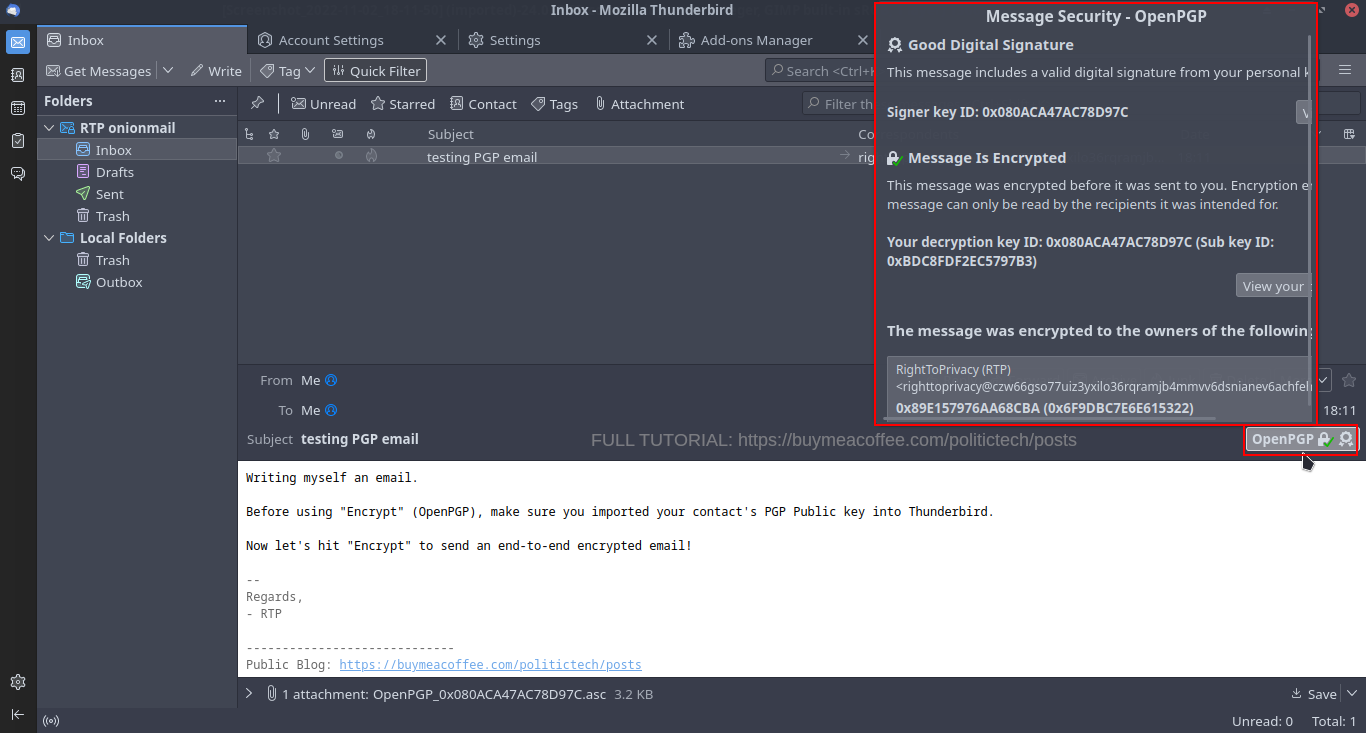Toggle read status of testing PGP email
Viewport: 1366px width, 733px height.
[338, 156]
